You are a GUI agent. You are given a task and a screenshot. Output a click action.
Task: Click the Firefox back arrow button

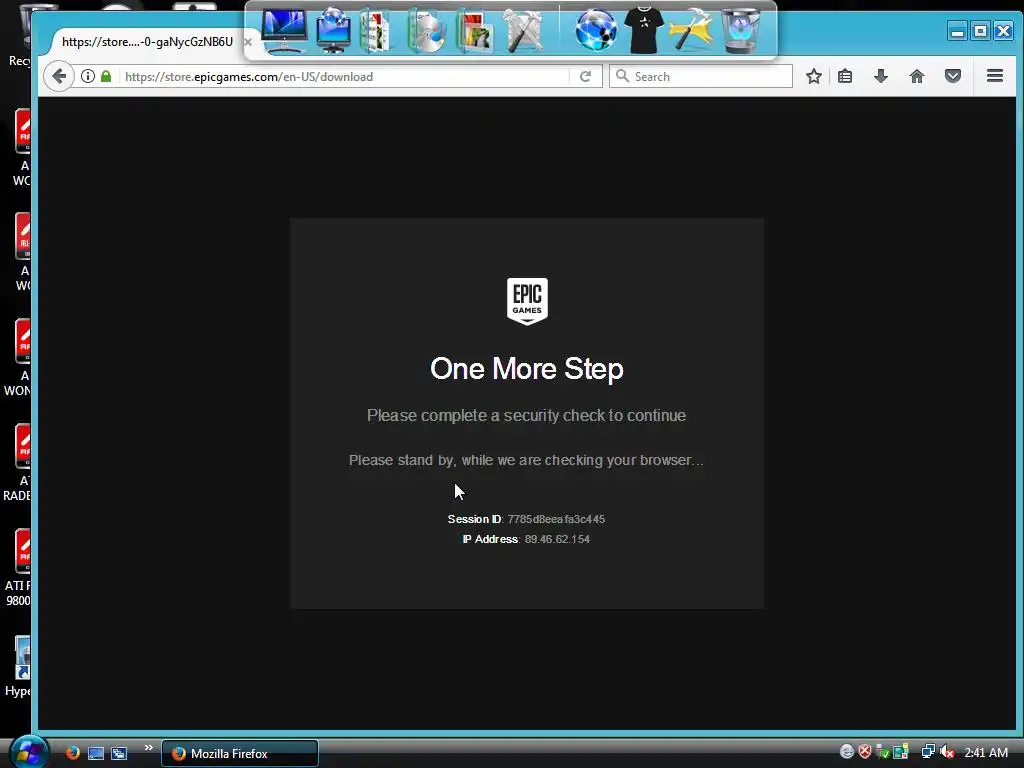point(59,76)
